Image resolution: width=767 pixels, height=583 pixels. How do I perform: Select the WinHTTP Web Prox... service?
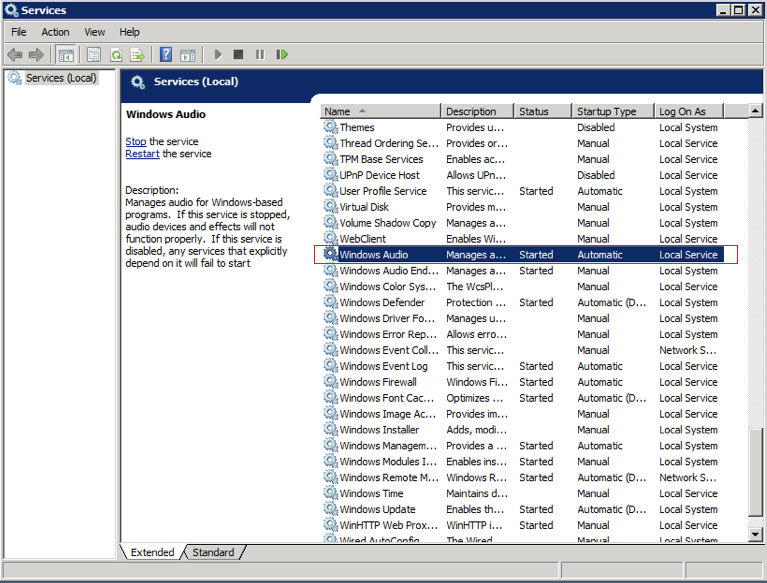coord(522,525)
